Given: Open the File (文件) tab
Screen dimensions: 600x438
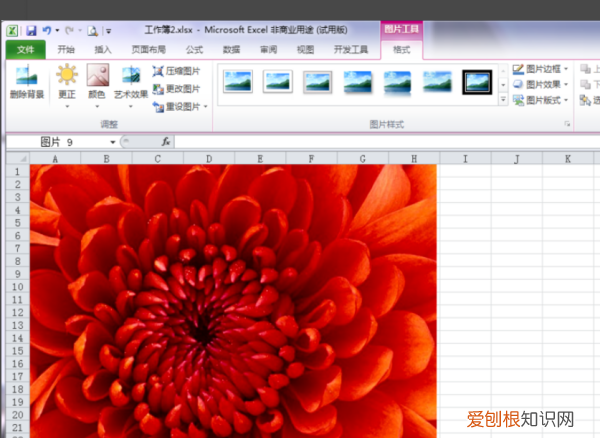Looking at the screenshot, I should (26, 49).
